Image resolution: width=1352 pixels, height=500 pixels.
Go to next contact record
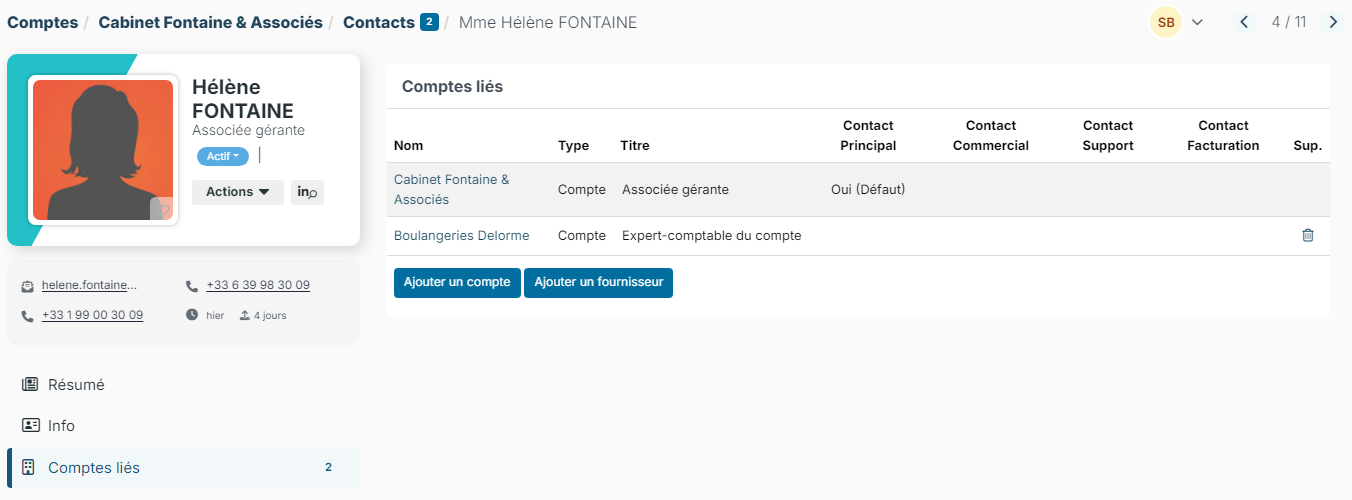point(1333,22)
